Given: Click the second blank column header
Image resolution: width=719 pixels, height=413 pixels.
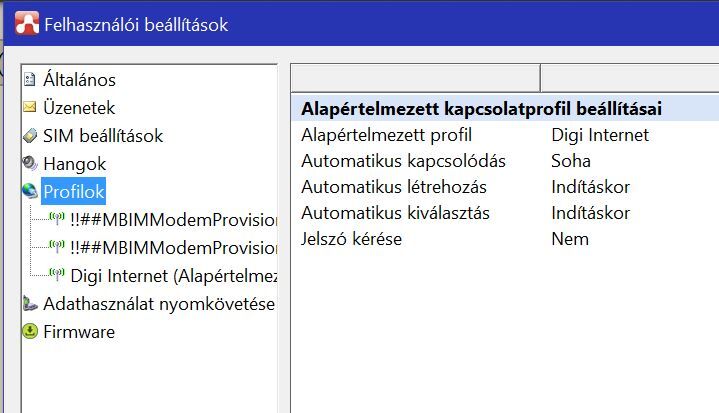Looking at the screenshot, I should click(629, 77).
